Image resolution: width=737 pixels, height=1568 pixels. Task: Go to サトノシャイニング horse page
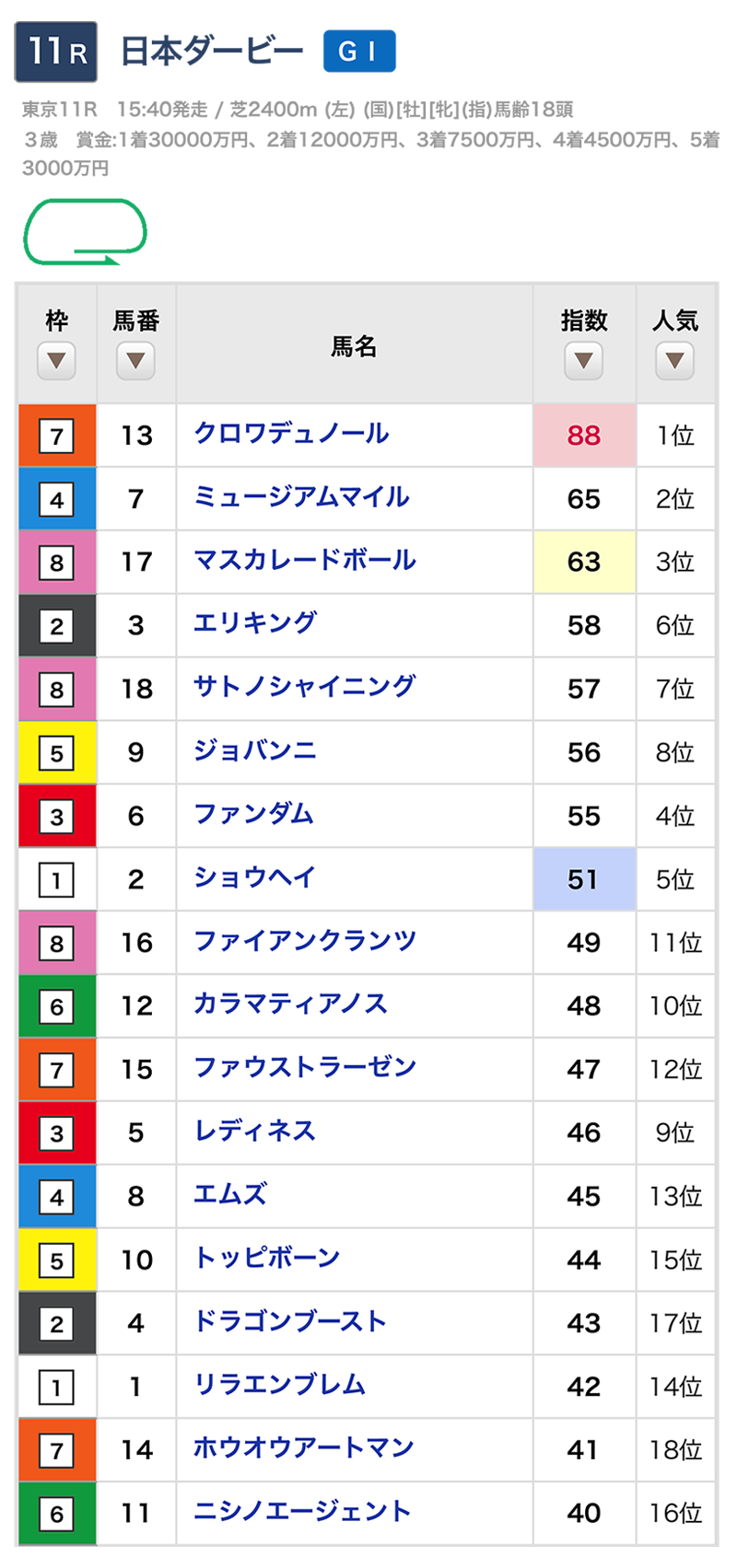click(304, 687)
